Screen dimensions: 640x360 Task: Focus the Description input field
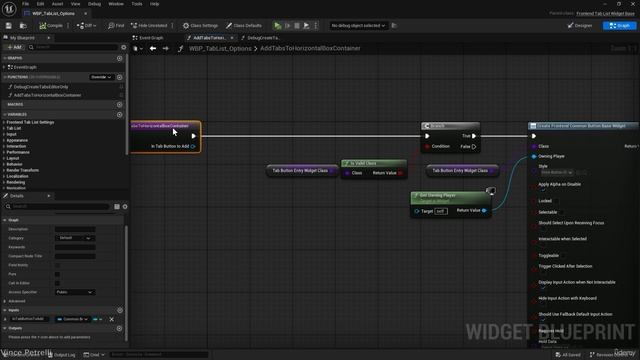75,229
